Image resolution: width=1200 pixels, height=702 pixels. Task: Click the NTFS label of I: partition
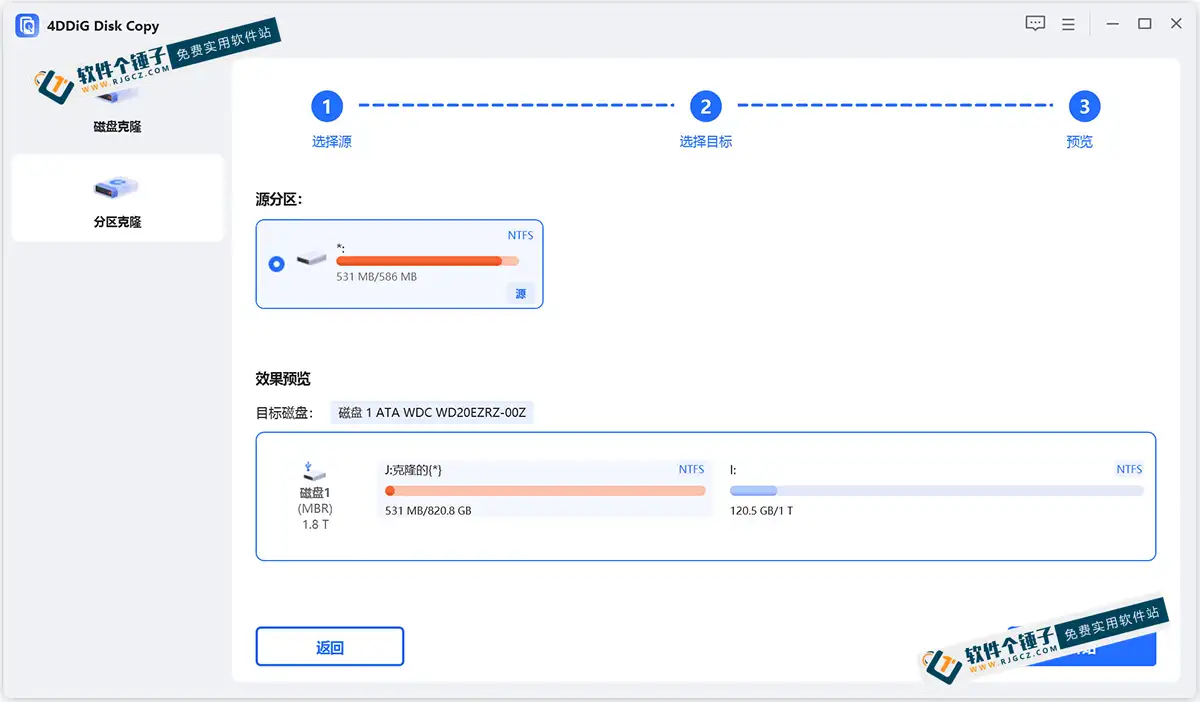(1129, 469)
